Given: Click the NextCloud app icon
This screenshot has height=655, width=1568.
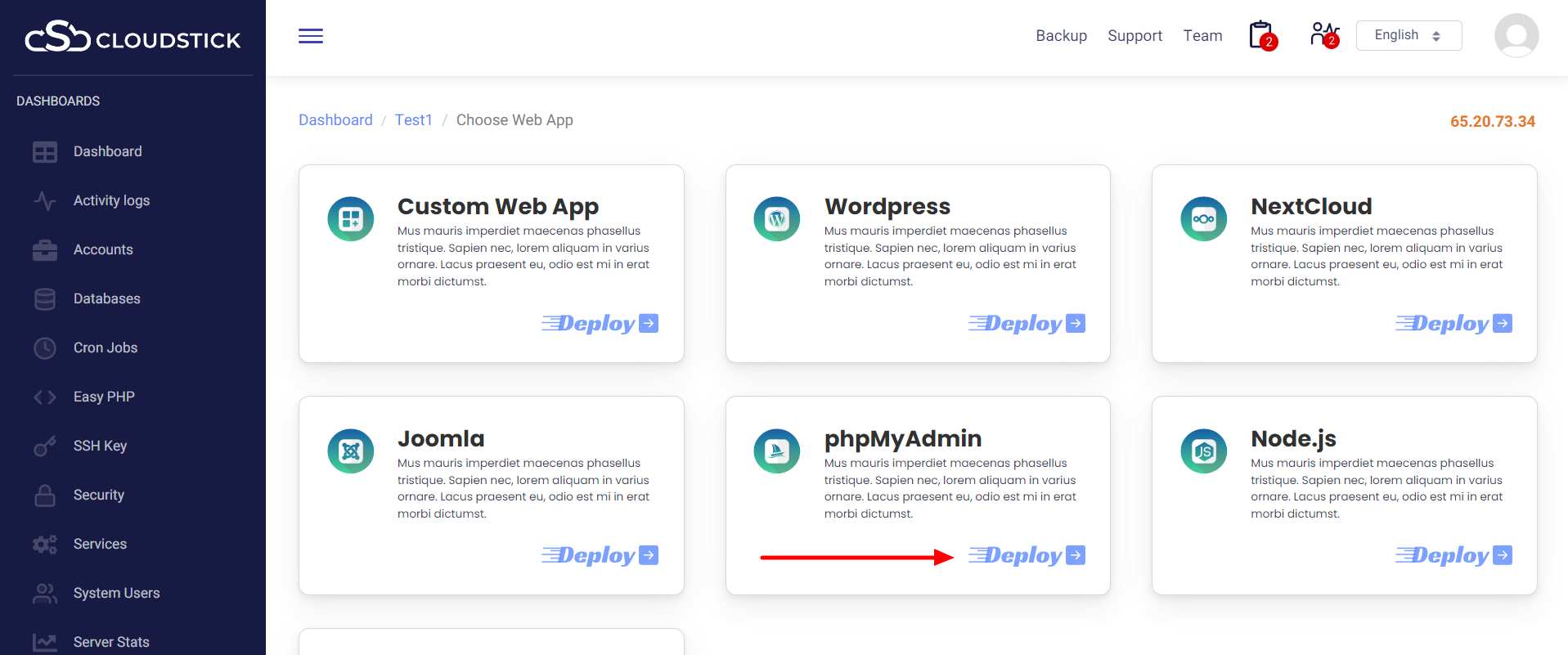Looking at the screenshot, I should click(1203, 219).
